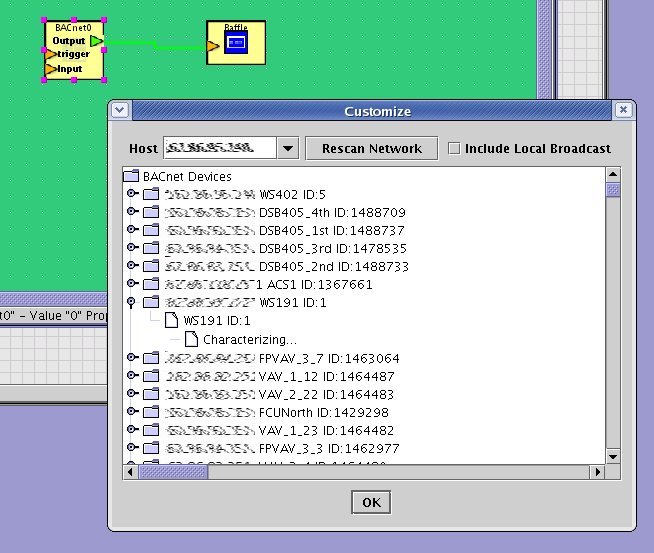Select text "ACS1 ID:1367661"
The width and height of the screenshot is (654, 553).
pos(319,284)
